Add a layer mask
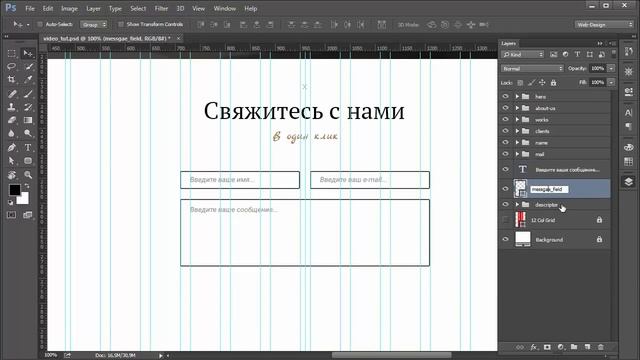 pyautogui.click(x=547, y=347)
